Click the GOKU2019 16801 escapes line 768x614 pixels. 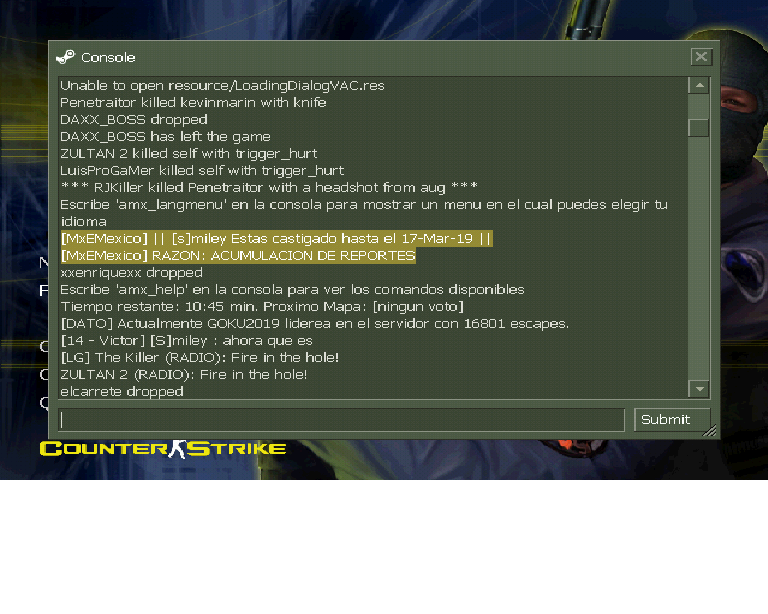pyautogui.click(x=315, y=324)
